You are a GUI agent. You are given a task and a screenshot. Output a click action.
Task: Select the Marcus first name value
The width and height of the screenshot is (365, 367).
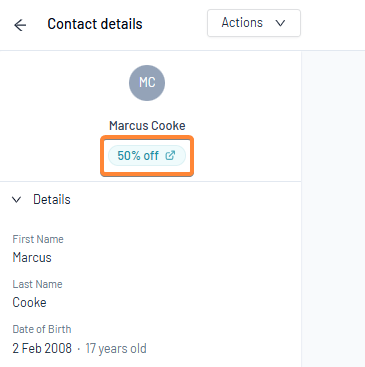tap(32, 257)
